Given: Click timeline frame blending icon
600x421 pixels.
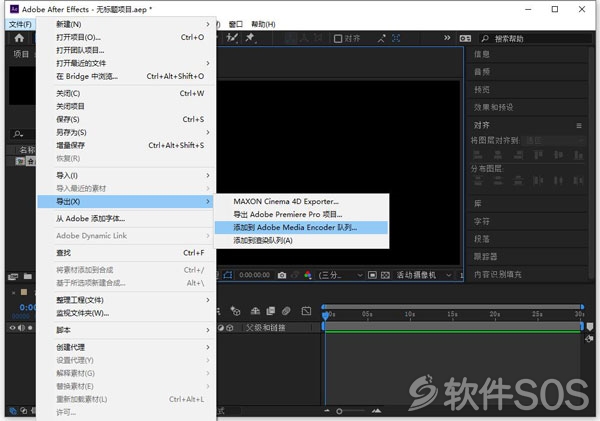Looking at the screenshot, I should tap(271, 311).
